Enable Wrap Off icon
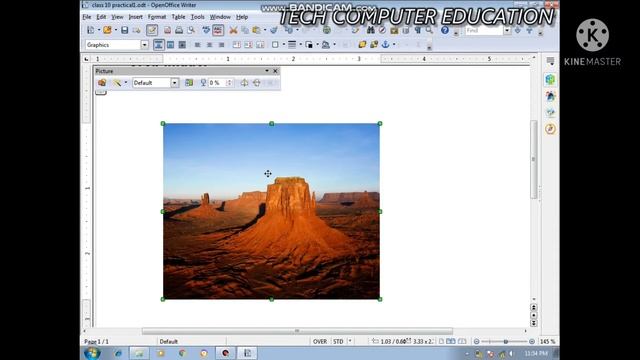 (158, 45)
